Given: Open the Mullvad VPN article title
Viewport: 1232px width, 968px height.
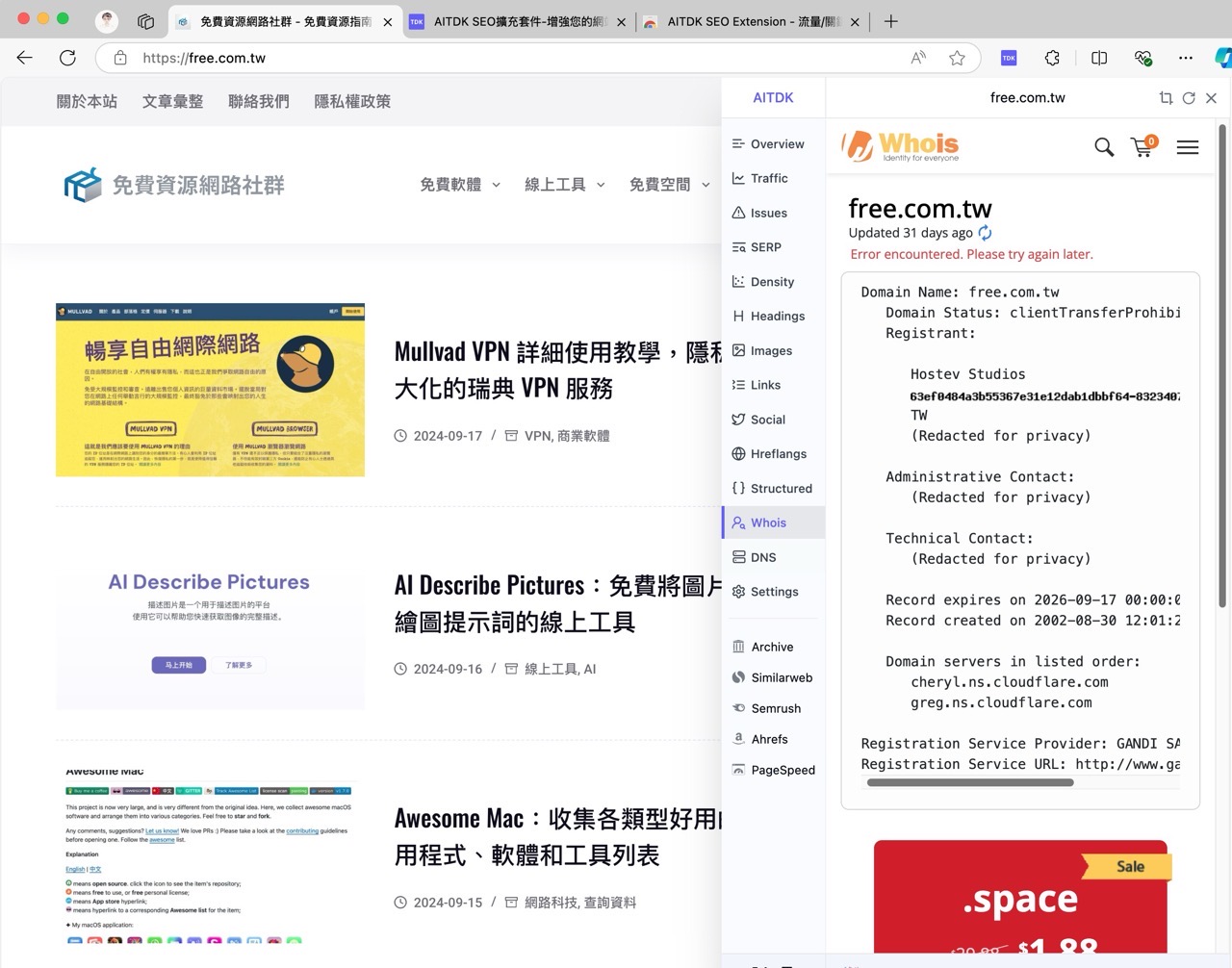Looking at the screenshot, I should 558,370.
